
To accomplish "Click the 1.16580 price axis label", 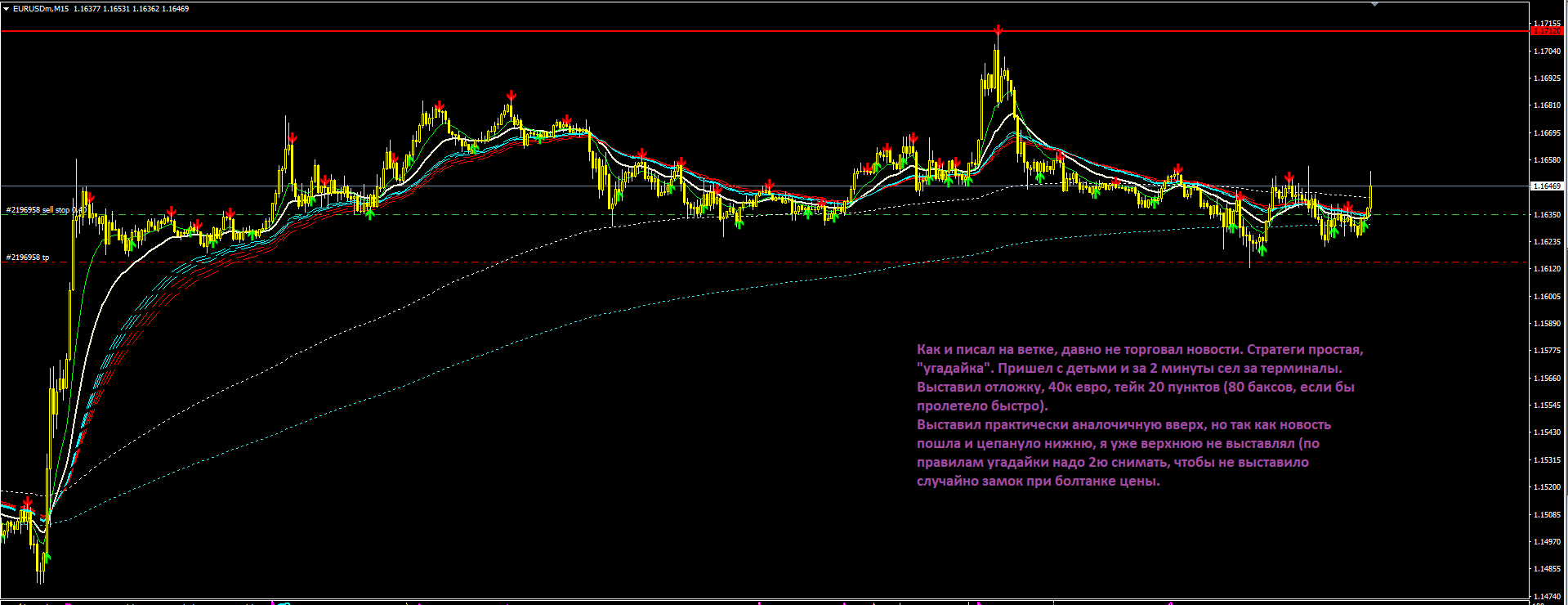I will [x=1547, y=160].
